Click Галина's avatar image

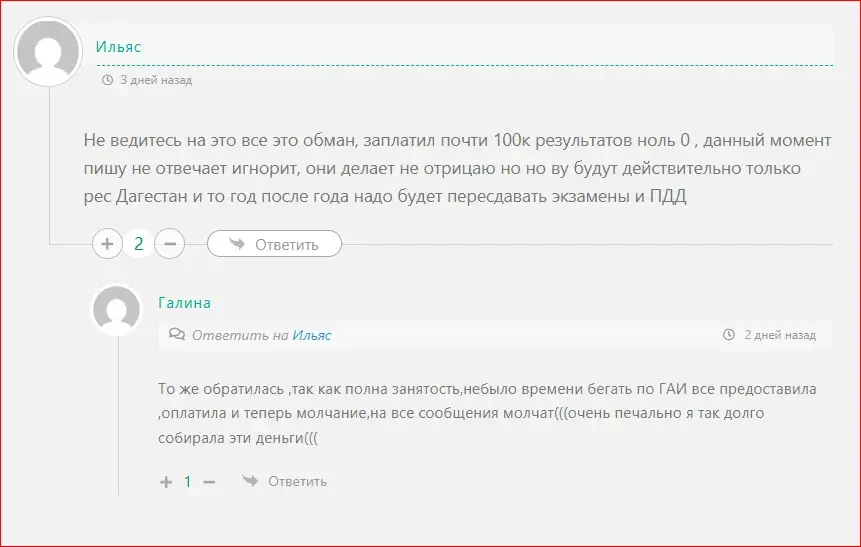(116, 310)
